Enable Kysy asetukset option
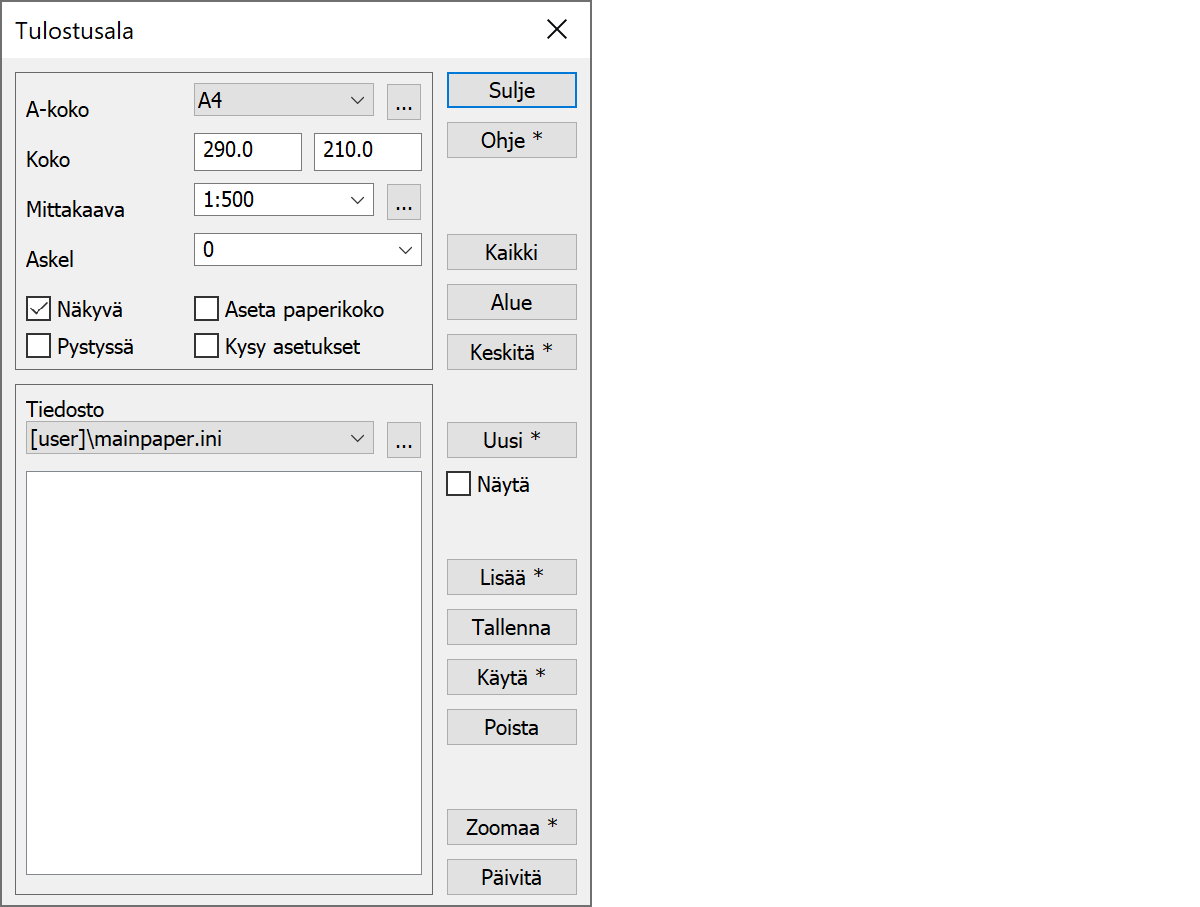This screenshot has width=1200, height=907. point(206,347)
